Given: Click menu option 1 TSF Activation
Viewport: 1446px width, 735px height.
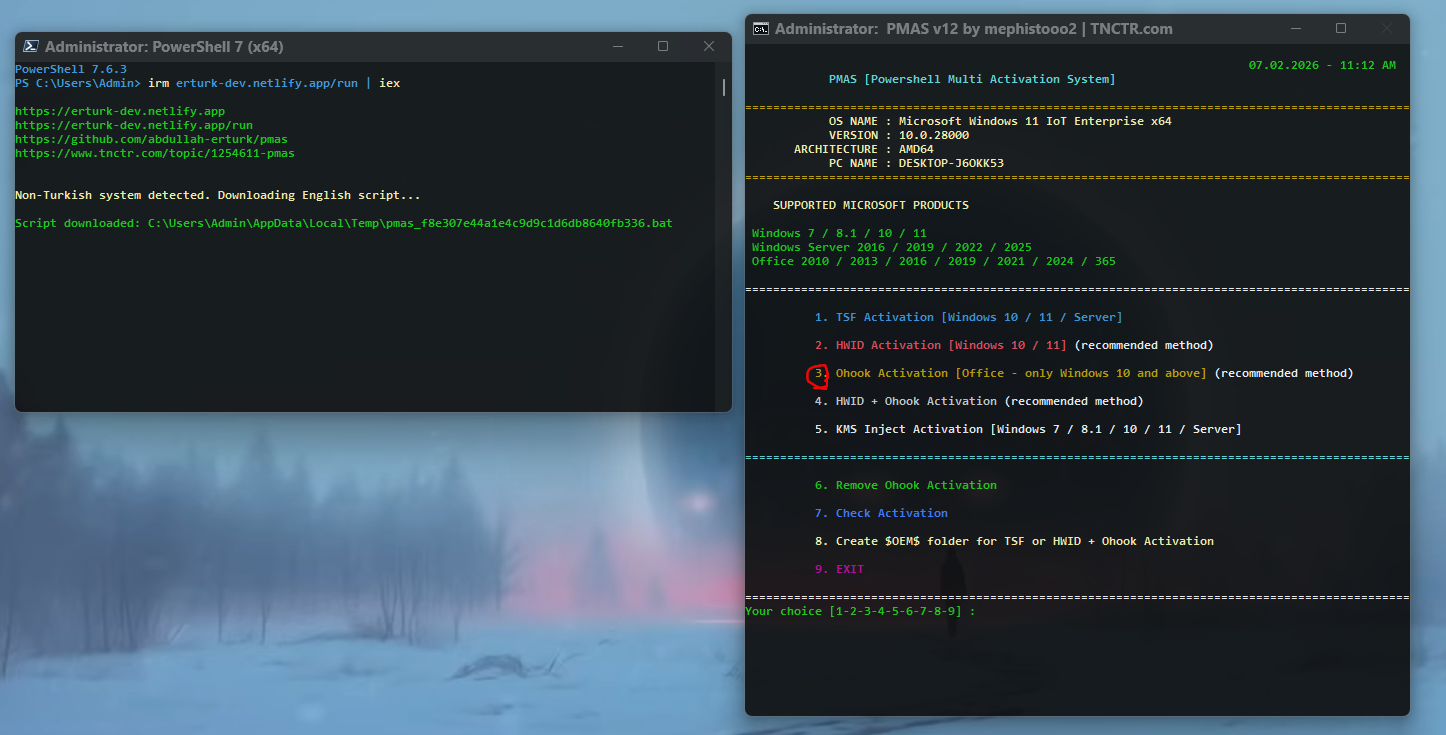Looking at the screenshot, I should click(x=968, y=317).
